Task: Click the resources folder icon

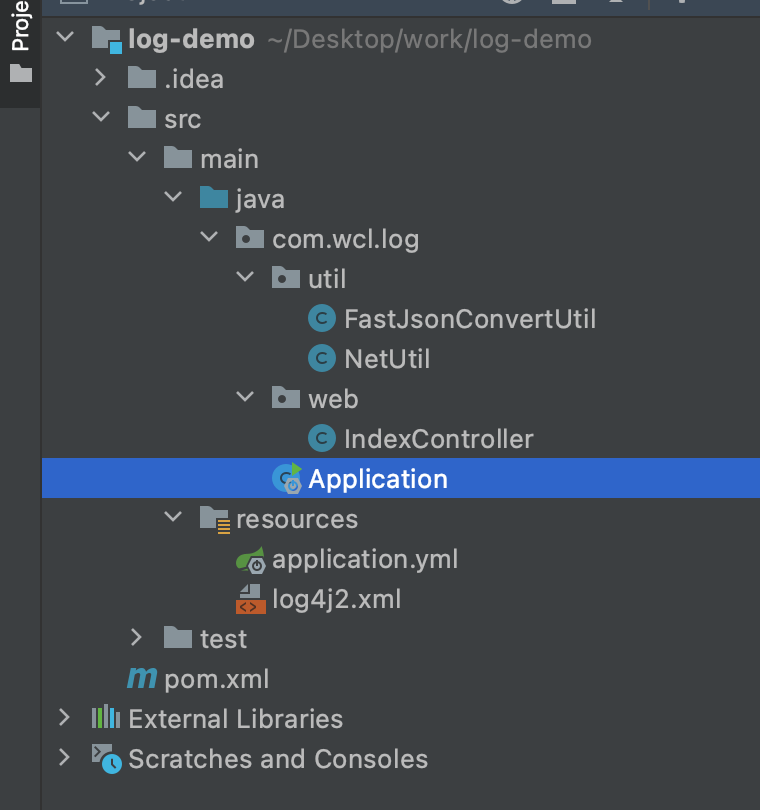Action: pos(214,518)
